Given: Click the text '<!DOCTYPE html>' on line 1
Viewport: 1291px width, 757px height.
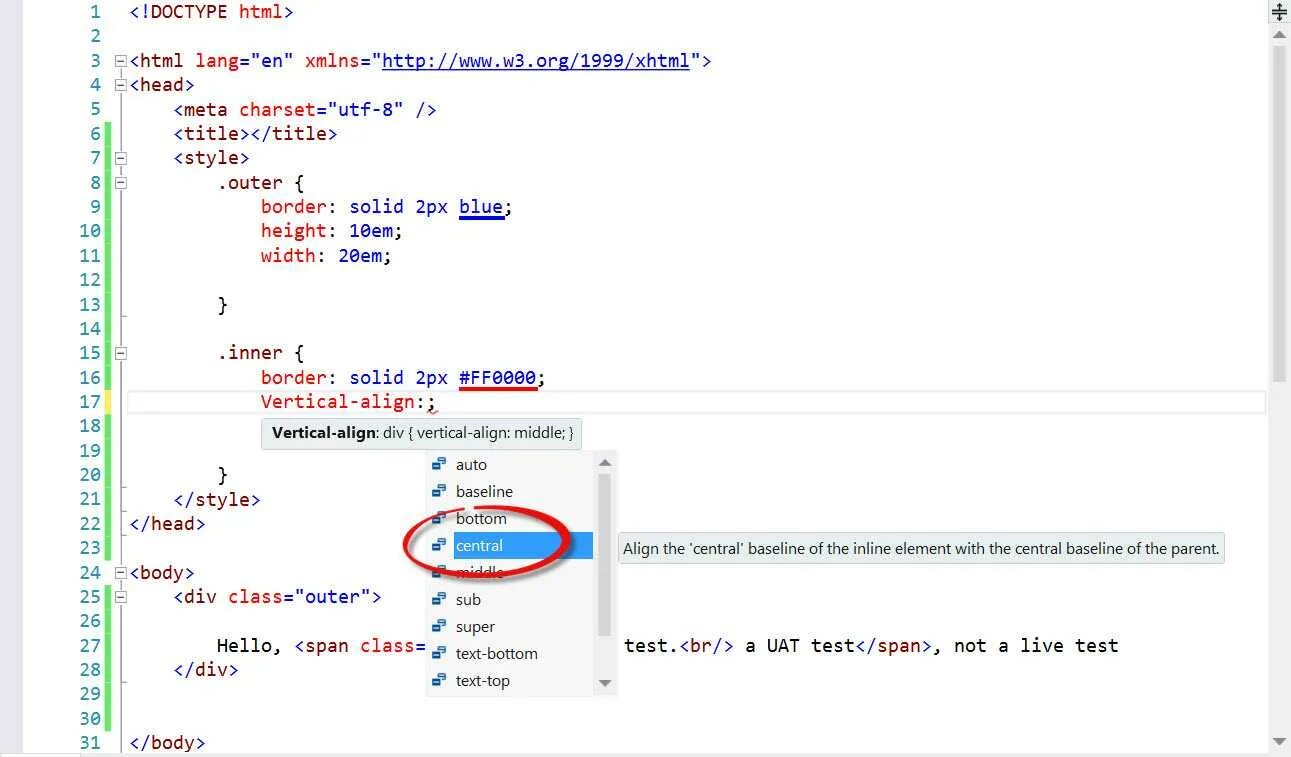Looking at the screenshot, I should tap(212, 13).
